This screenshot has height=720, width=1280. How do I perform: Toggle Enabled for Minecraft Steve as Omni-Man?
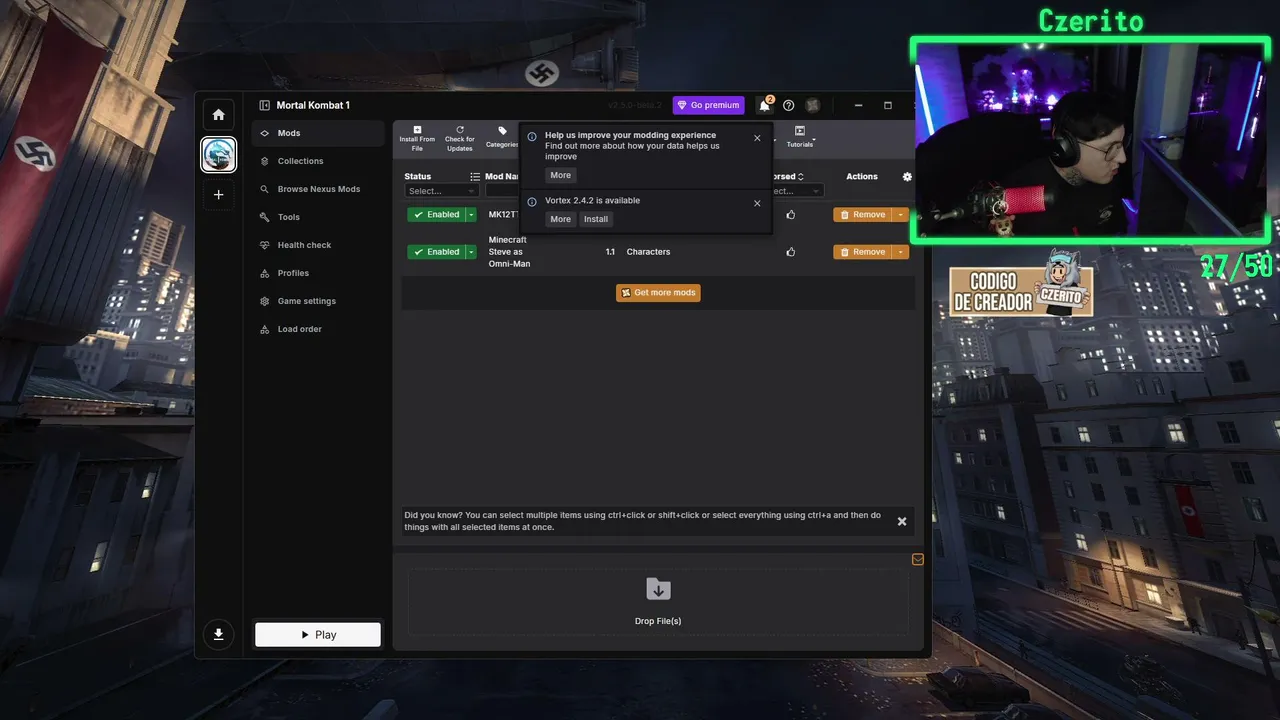[436, 252]
